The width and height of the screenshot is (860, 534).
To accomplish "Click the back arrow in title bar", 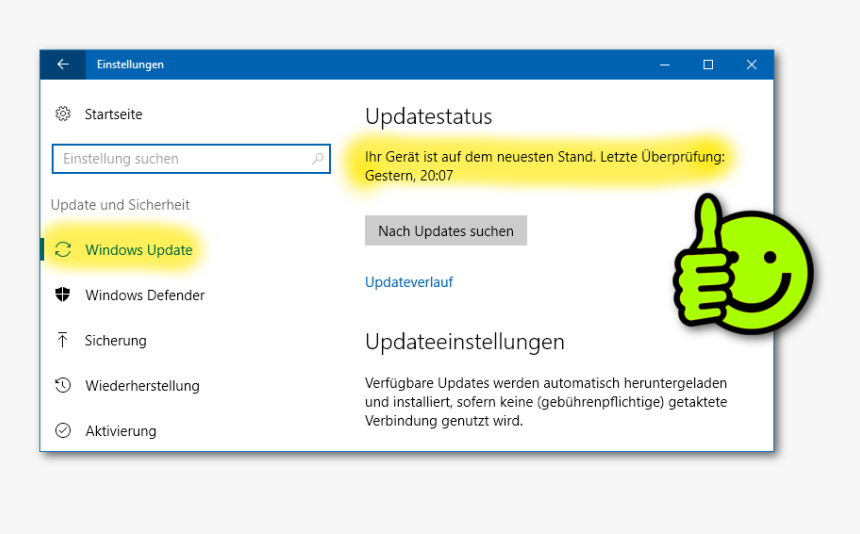I will click(x=63, y=64).
